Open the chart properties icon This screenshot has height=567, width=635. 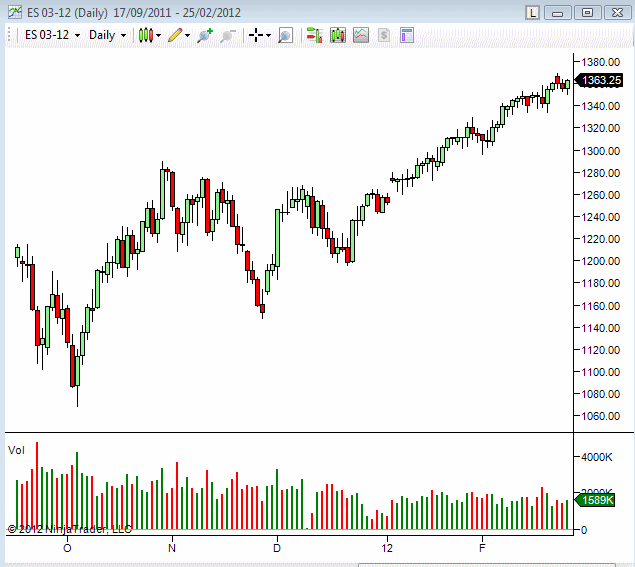[407, 35]
